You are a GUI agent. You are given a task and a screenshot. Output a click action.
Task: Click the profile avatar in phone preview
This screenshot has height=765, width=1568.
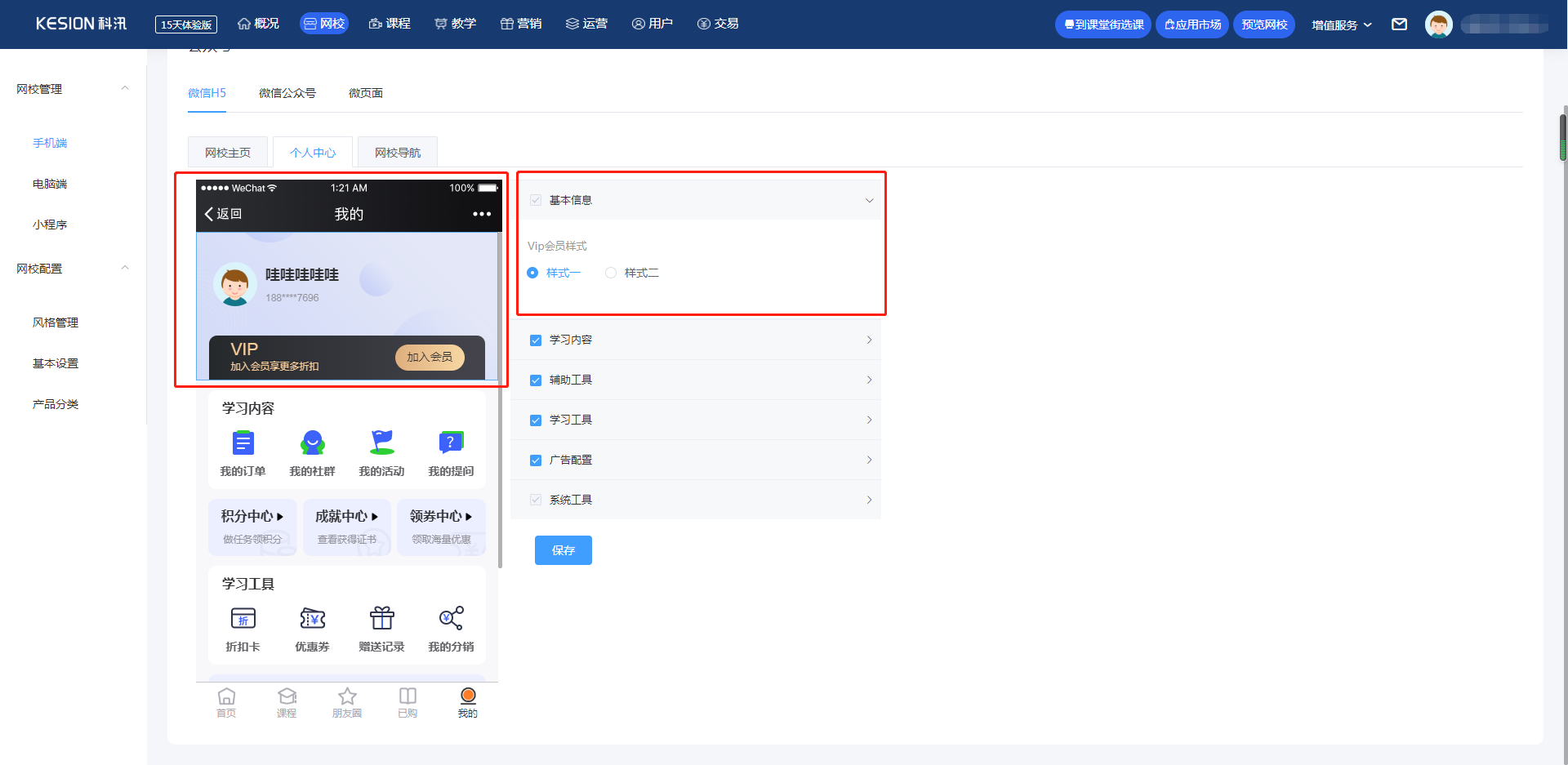[x=235, y=284]
